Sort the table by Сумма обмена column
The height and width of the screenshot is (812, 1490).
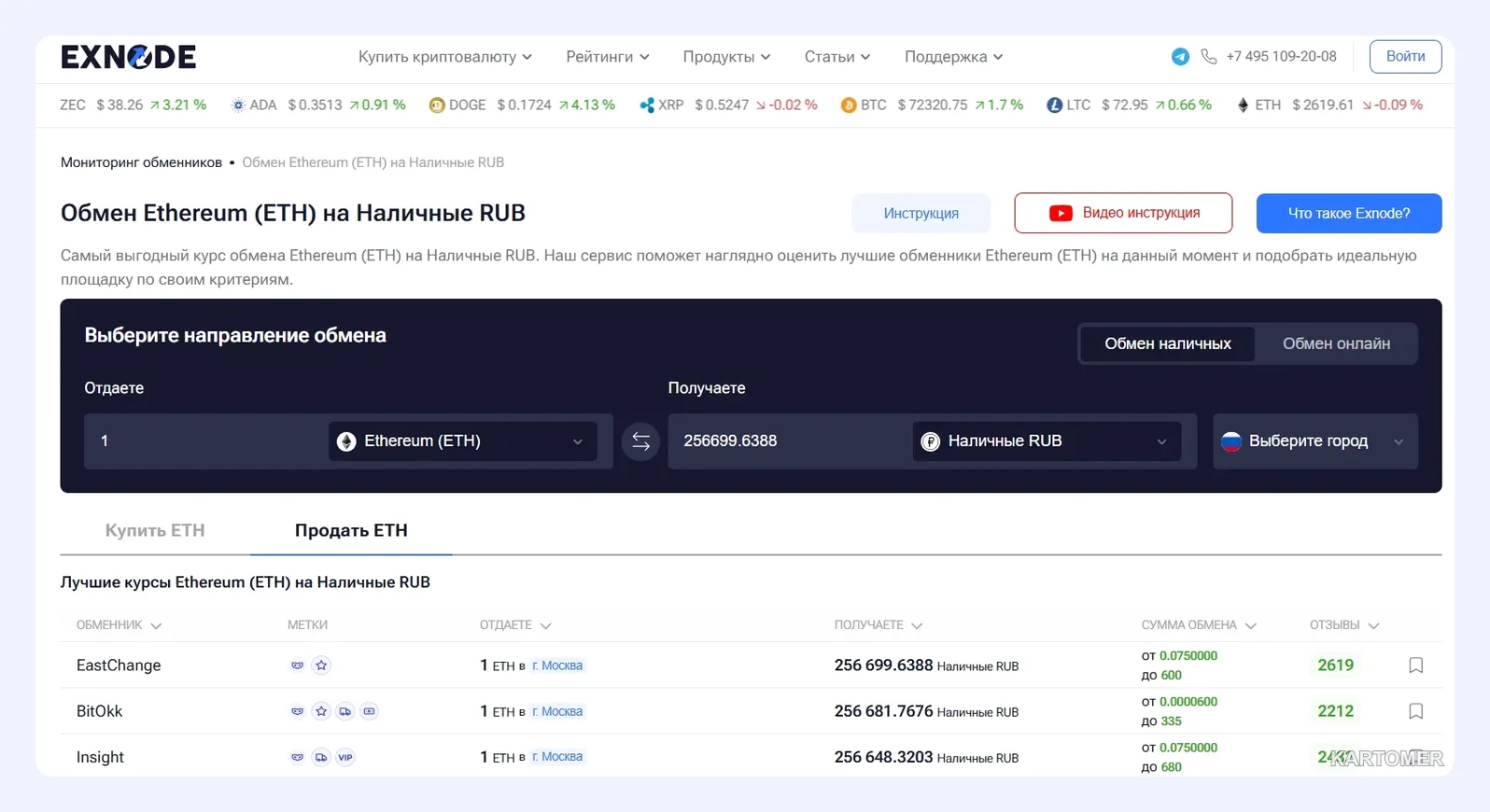point(1199,625)
